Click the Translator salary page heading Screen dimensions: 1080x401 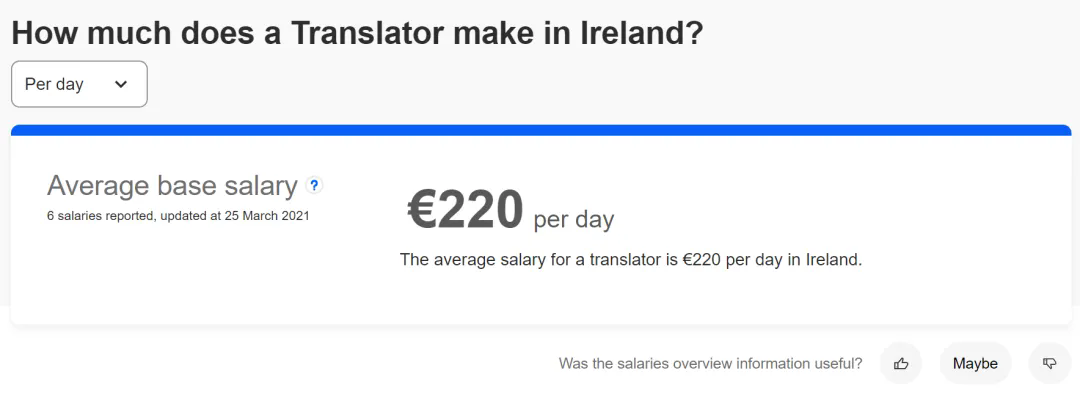pos(357,33)
